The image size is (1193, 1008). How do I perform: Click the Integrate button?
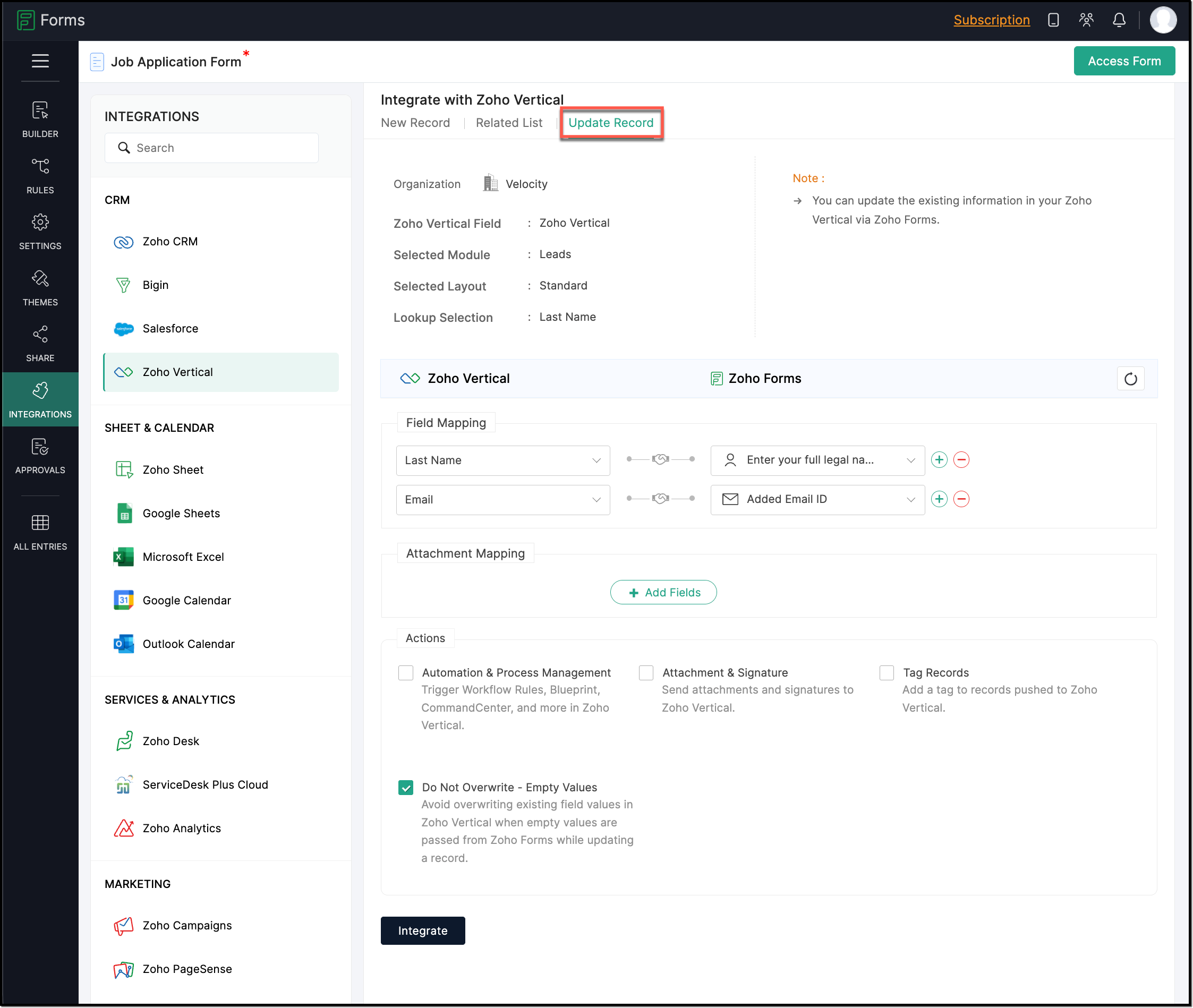click(422, 930)
